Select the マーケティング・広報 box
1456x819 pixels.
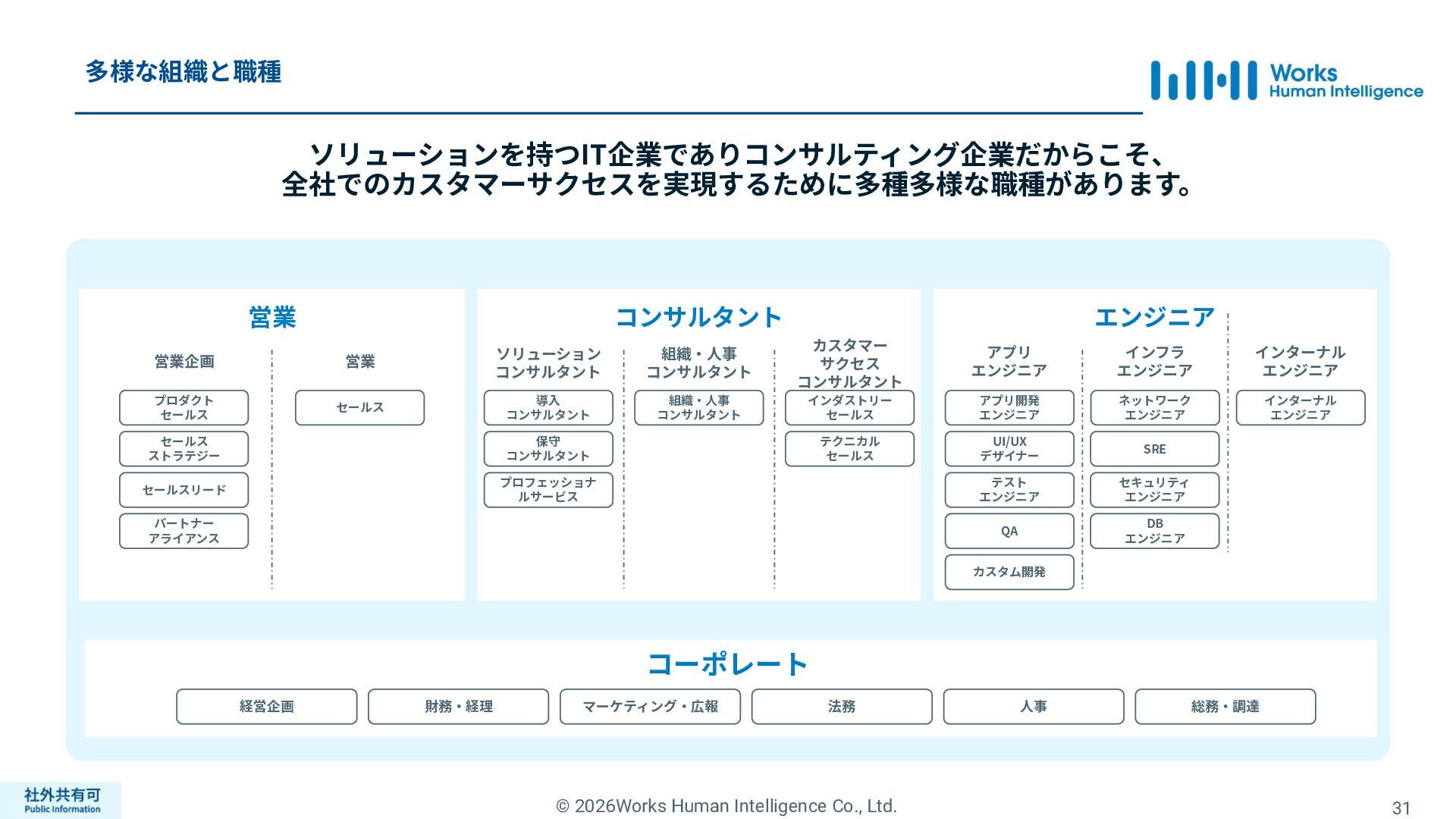click(650, 707)
